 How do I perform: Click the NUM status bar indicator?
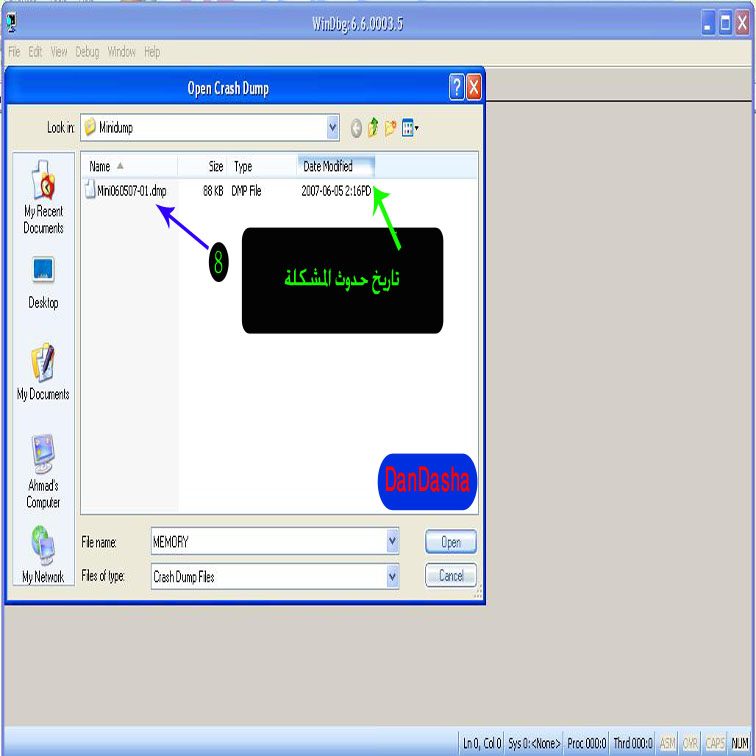[740, 743]
